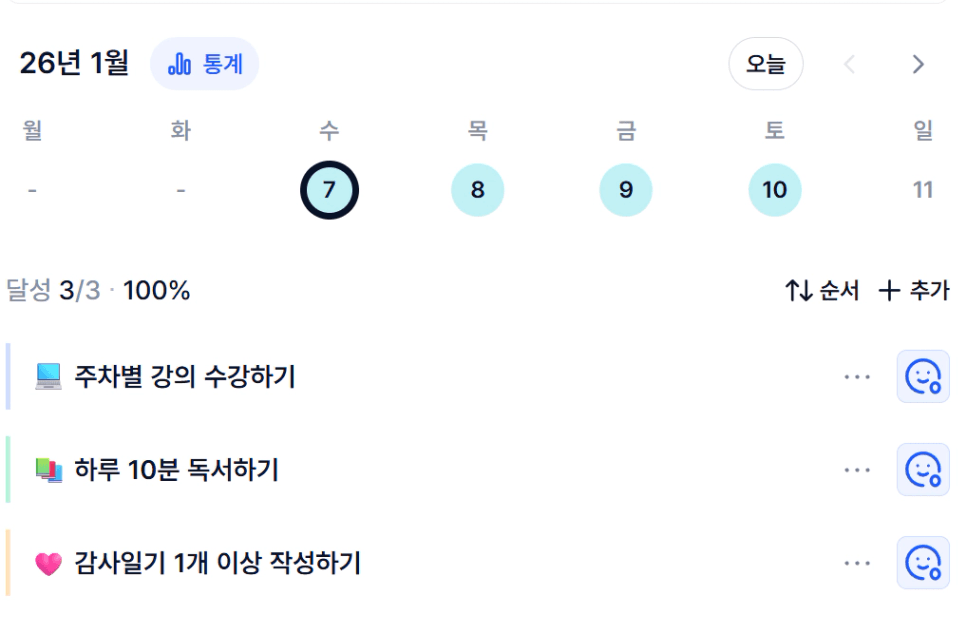
Task: Click the laptop emoji of 주차별 강의 수강하기
Action: 48,377
